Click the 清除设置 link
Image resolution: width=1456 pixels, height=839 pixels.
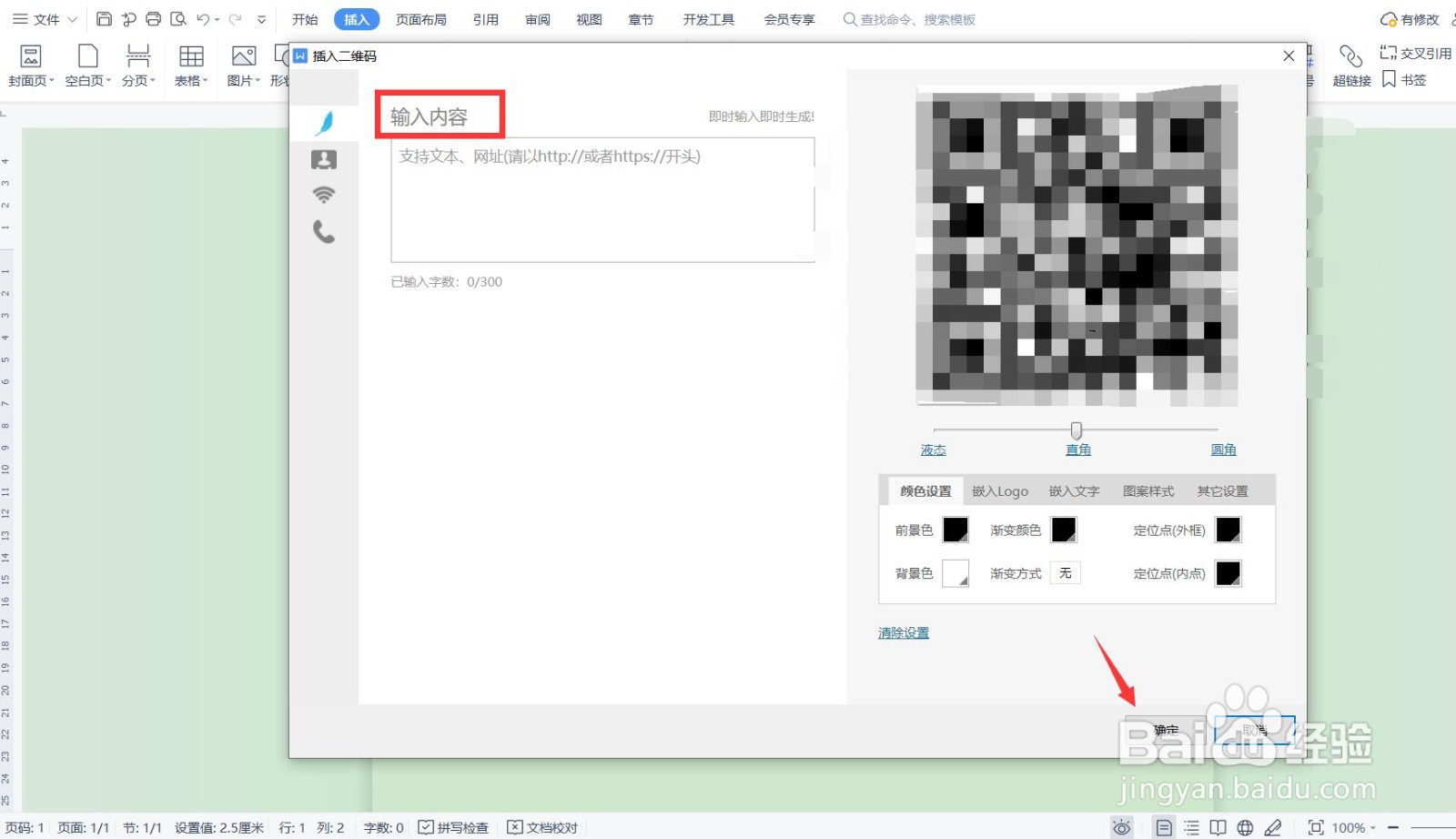coord(904,633)
